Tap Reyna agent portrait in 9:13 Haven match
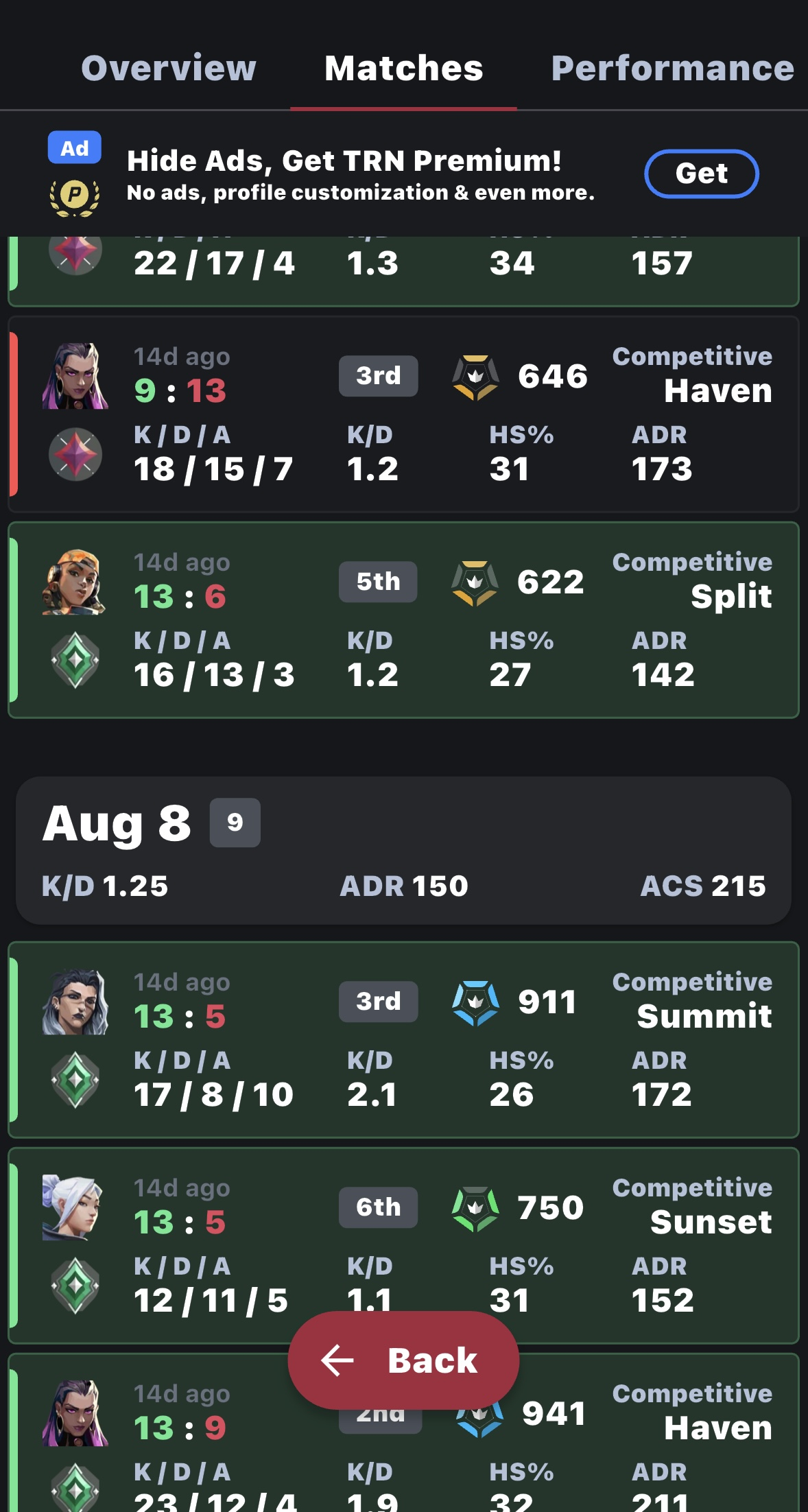The height and width of the screenshot is (1512, 808). [75, 376]
